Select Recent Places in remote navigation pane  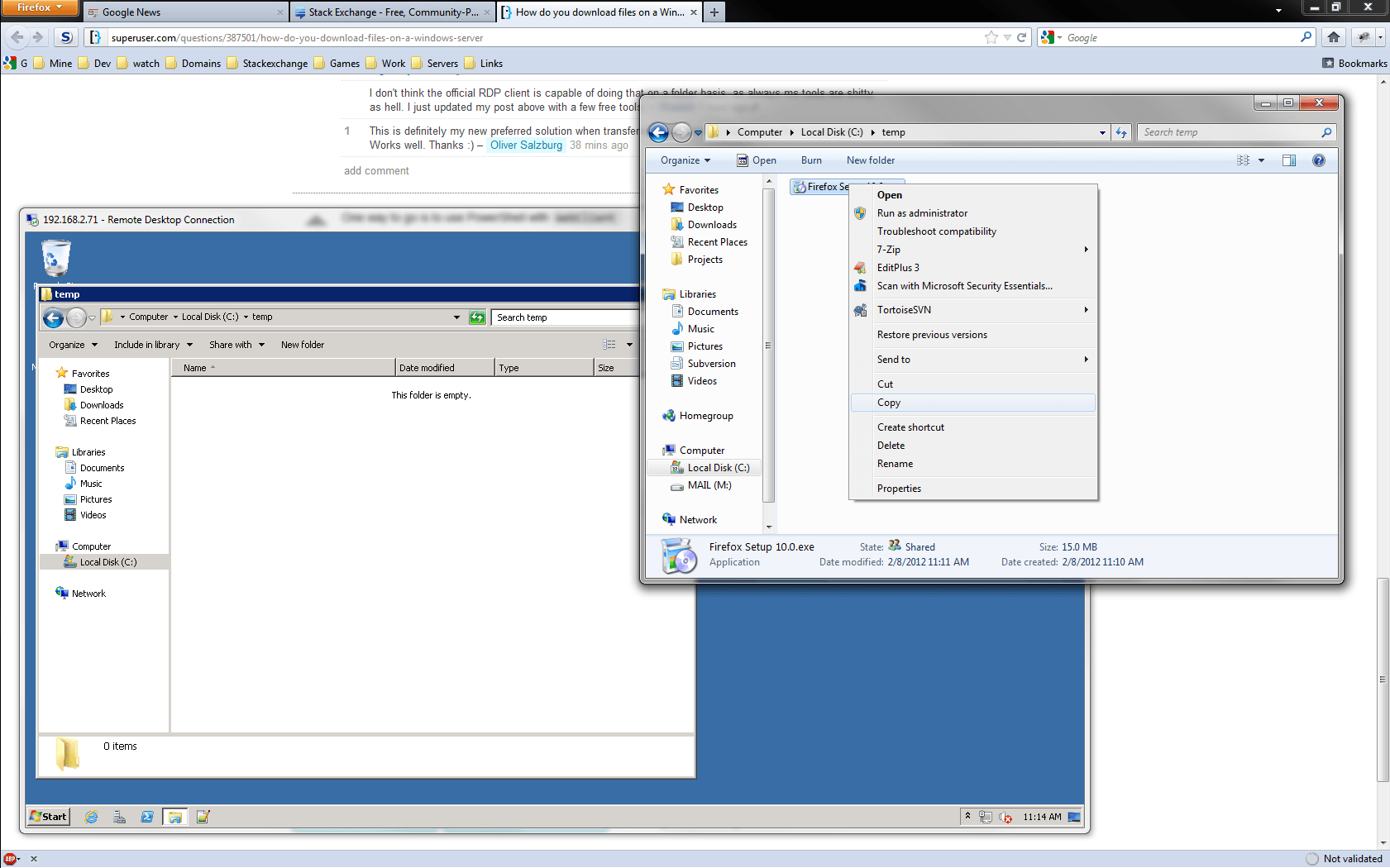(100, 421)
